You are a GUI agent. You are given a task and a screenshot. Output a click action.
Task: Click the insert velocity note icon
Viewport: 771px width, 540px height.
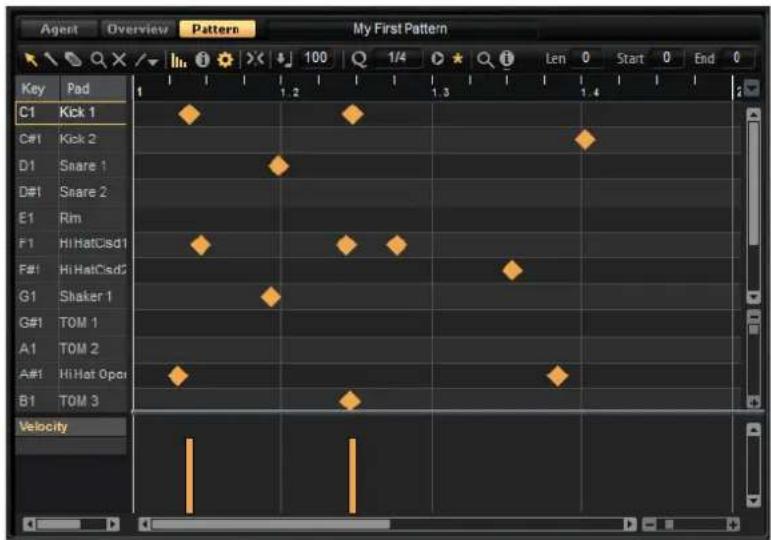[283, 60]
